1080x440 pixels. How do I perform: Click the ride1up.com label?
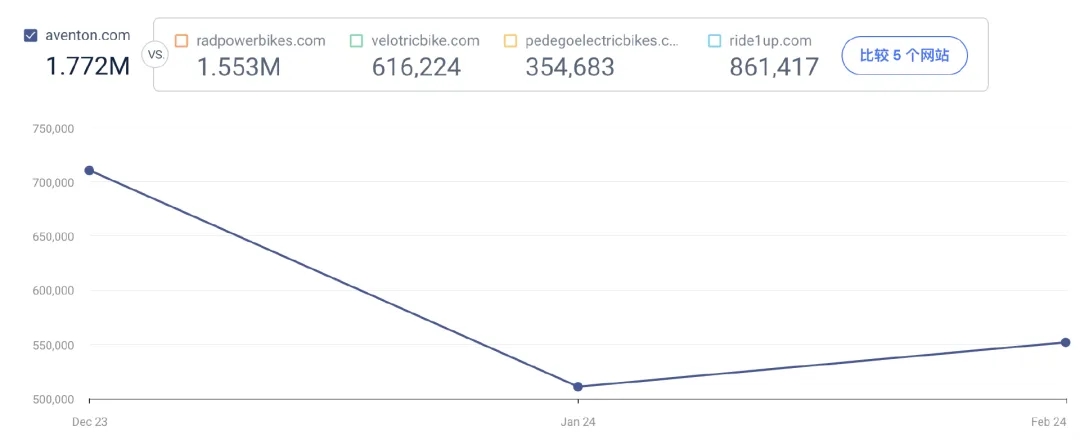point(770,41)
